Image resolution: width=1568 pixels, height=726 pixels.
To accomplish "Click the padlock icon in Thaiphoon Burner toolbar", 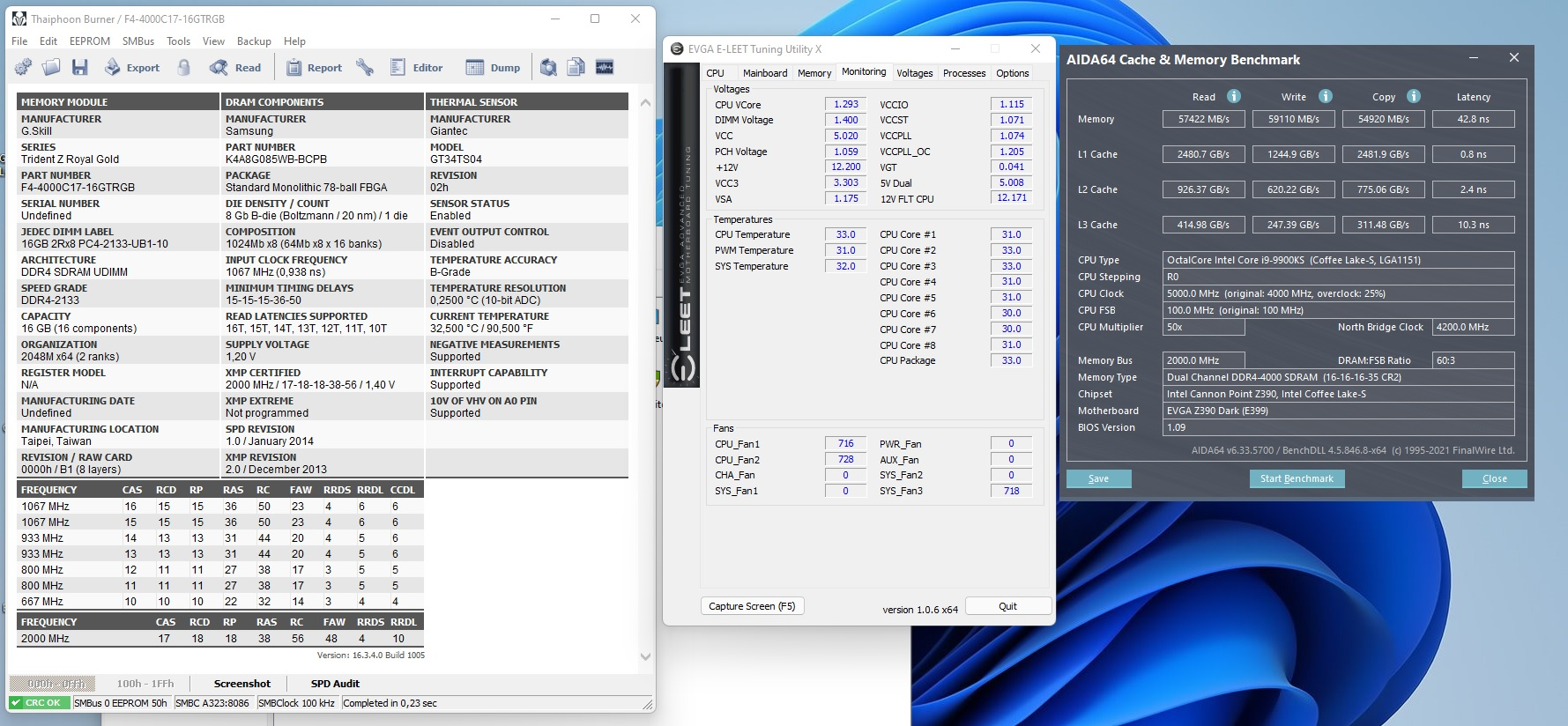I will click(184, 67).
